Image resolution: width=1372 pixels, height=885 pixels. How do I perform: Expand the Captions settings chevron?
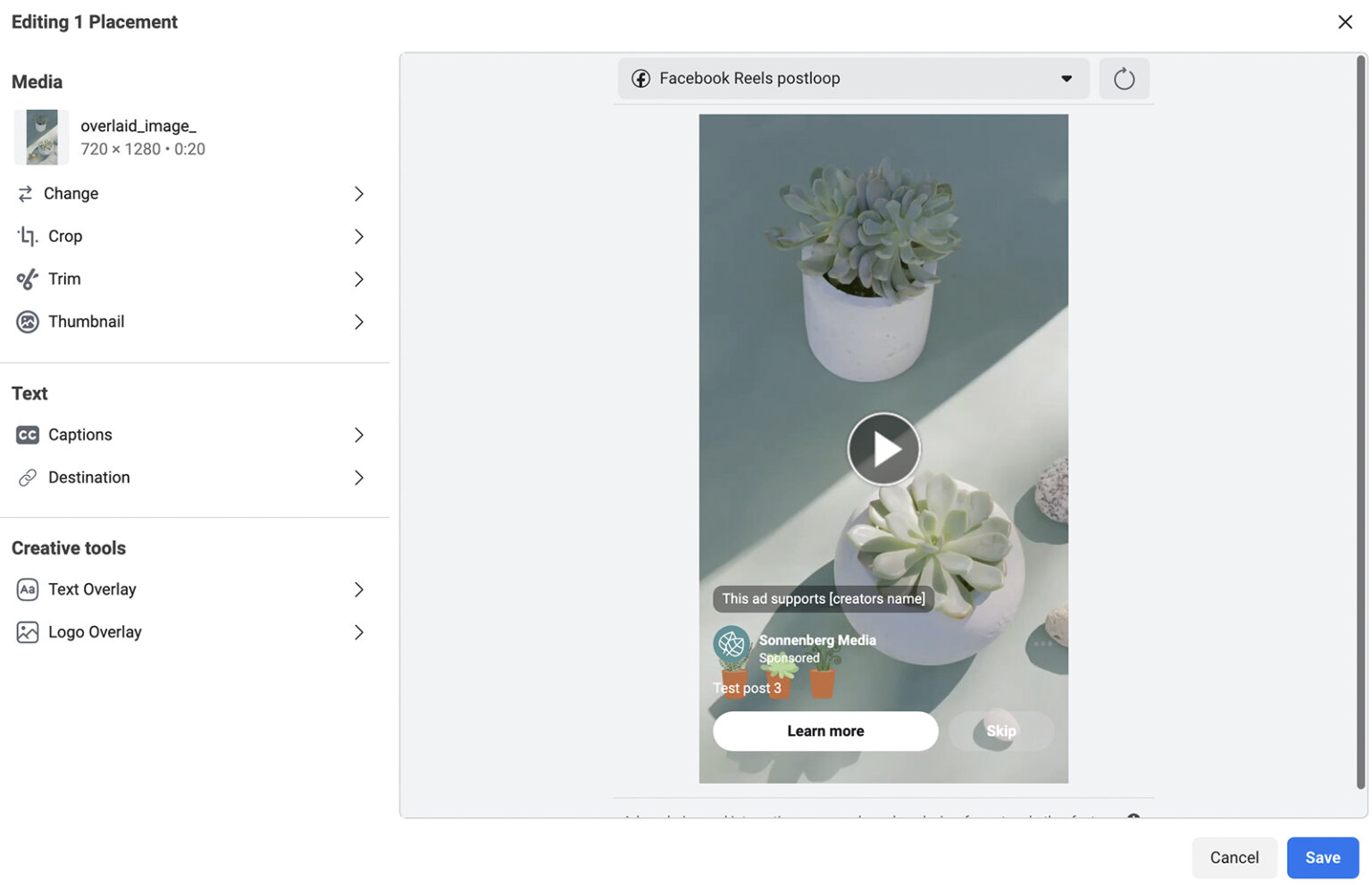click(x=359, y=435)
